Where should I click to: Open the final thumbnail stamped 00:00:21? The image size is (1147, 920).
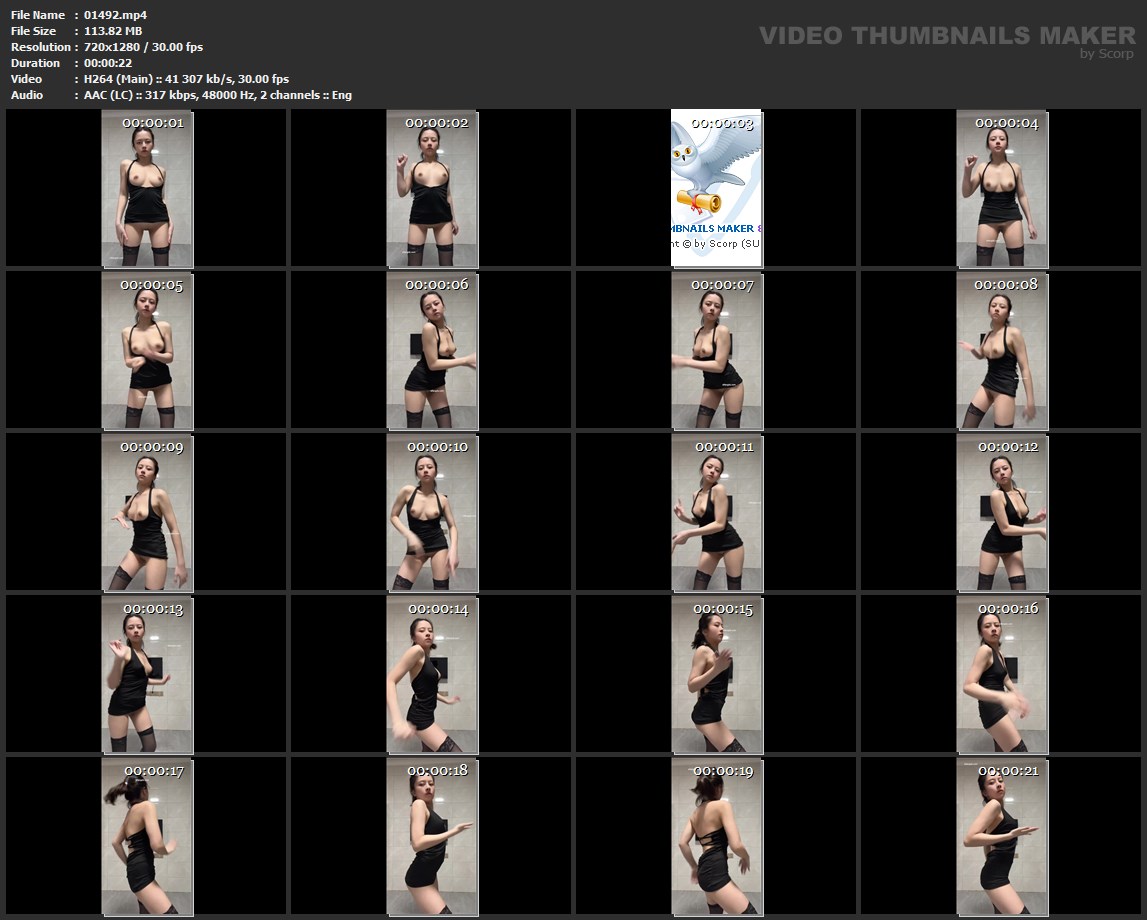coord(1002,836)
